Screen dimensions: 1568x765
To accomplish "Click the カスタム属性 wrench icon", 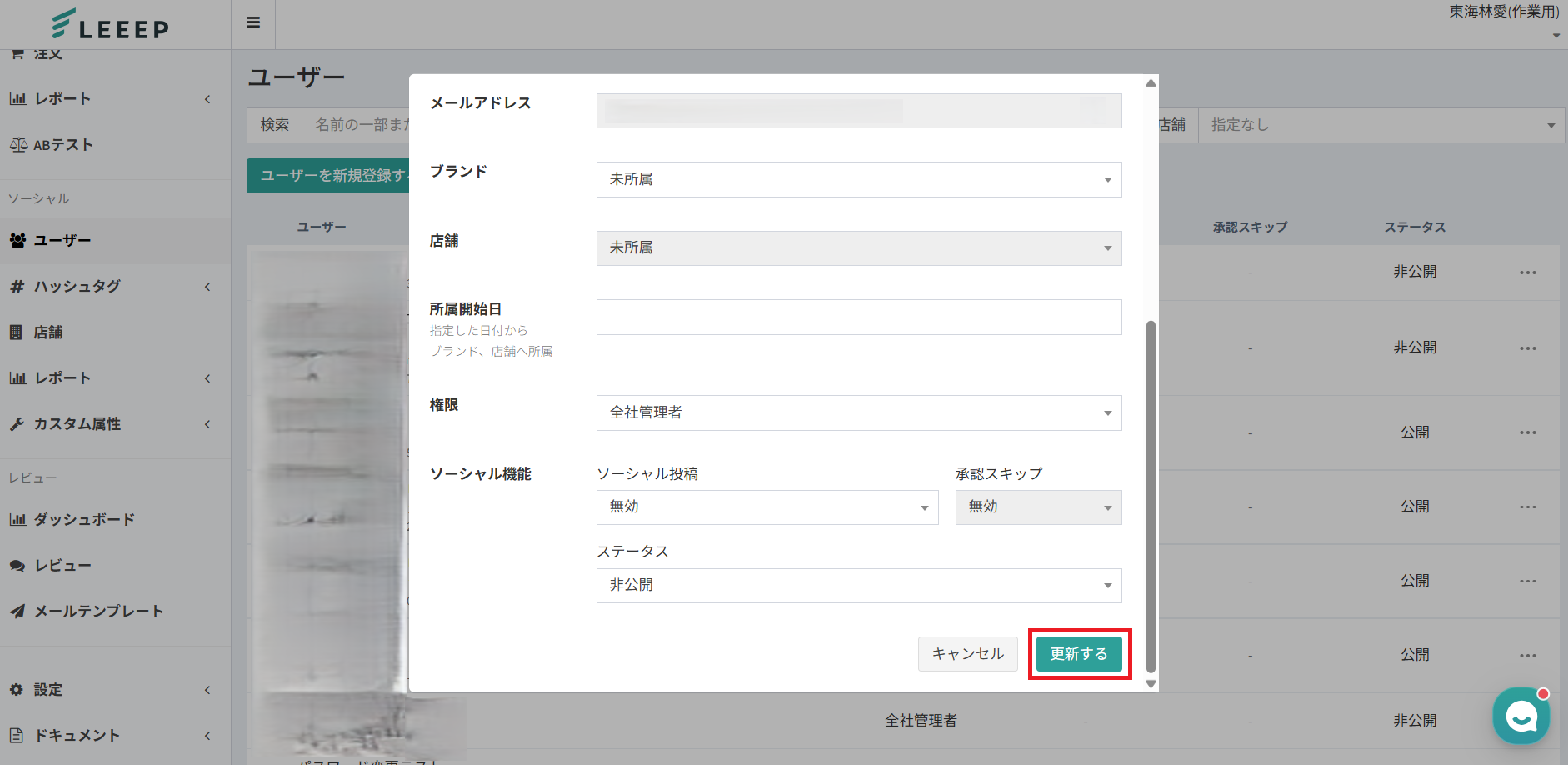I will (17, 424).
